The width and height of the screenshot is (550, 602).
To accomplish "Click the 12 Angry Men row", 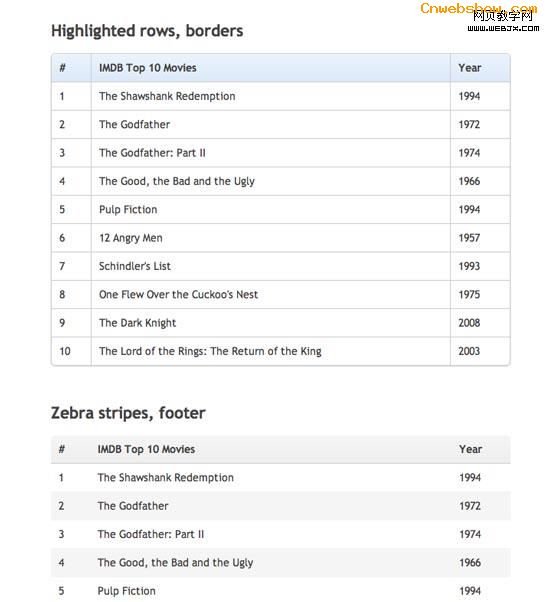I will coord(281,238).
